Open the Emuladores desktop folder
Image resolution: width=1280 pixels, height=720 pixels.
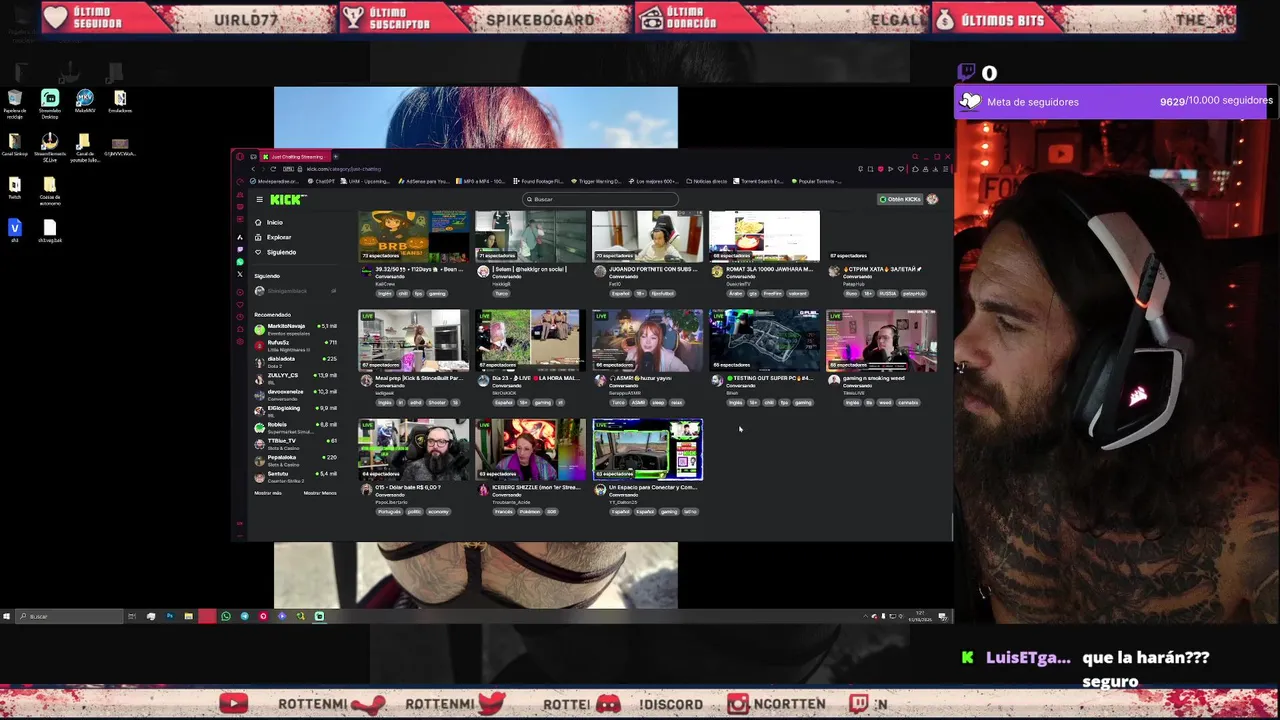120,101
